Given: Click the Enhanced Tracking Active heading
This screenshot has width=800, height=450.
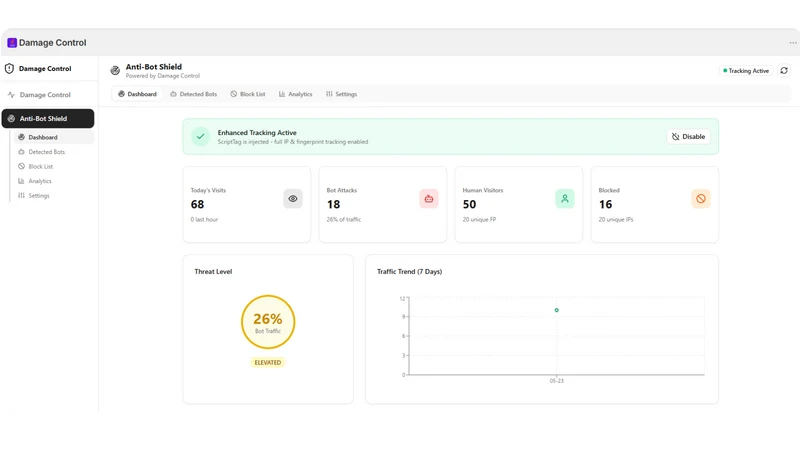Looking at the screenshot, I should (x=257, y=133).
